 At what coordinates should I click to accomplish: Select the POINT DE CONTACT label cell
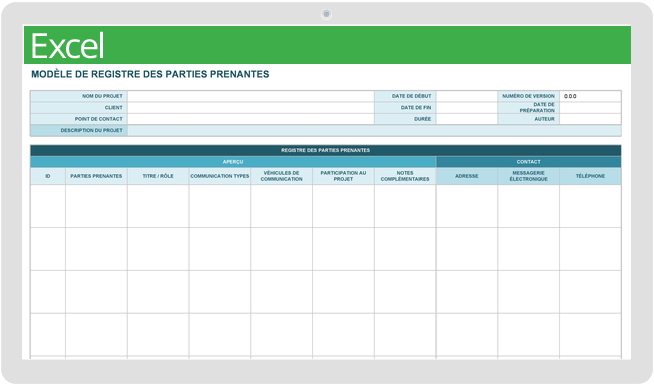pos(79,119)
